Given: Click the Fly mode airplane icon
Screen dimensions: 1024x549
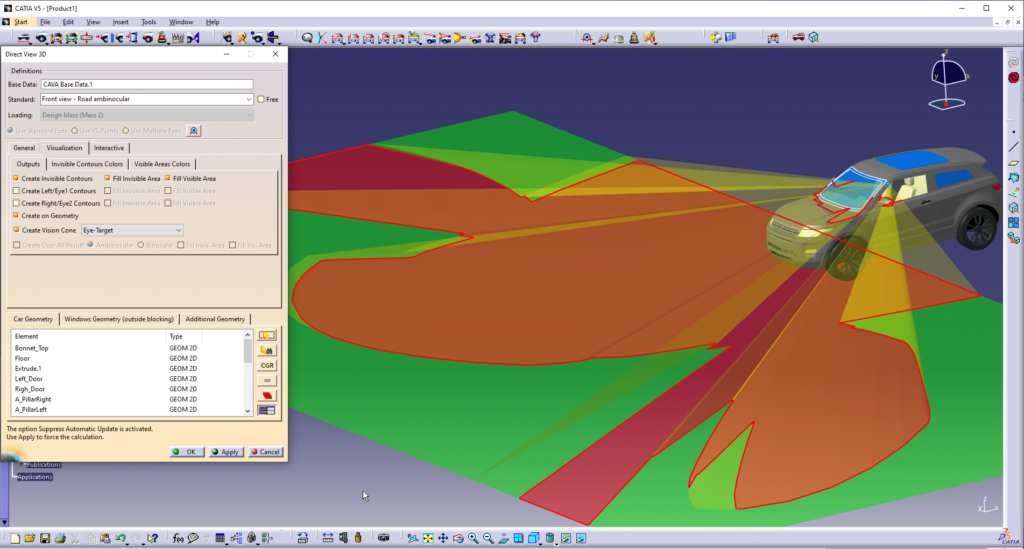Looking at the screenshot, I should (x=413, y=539).
